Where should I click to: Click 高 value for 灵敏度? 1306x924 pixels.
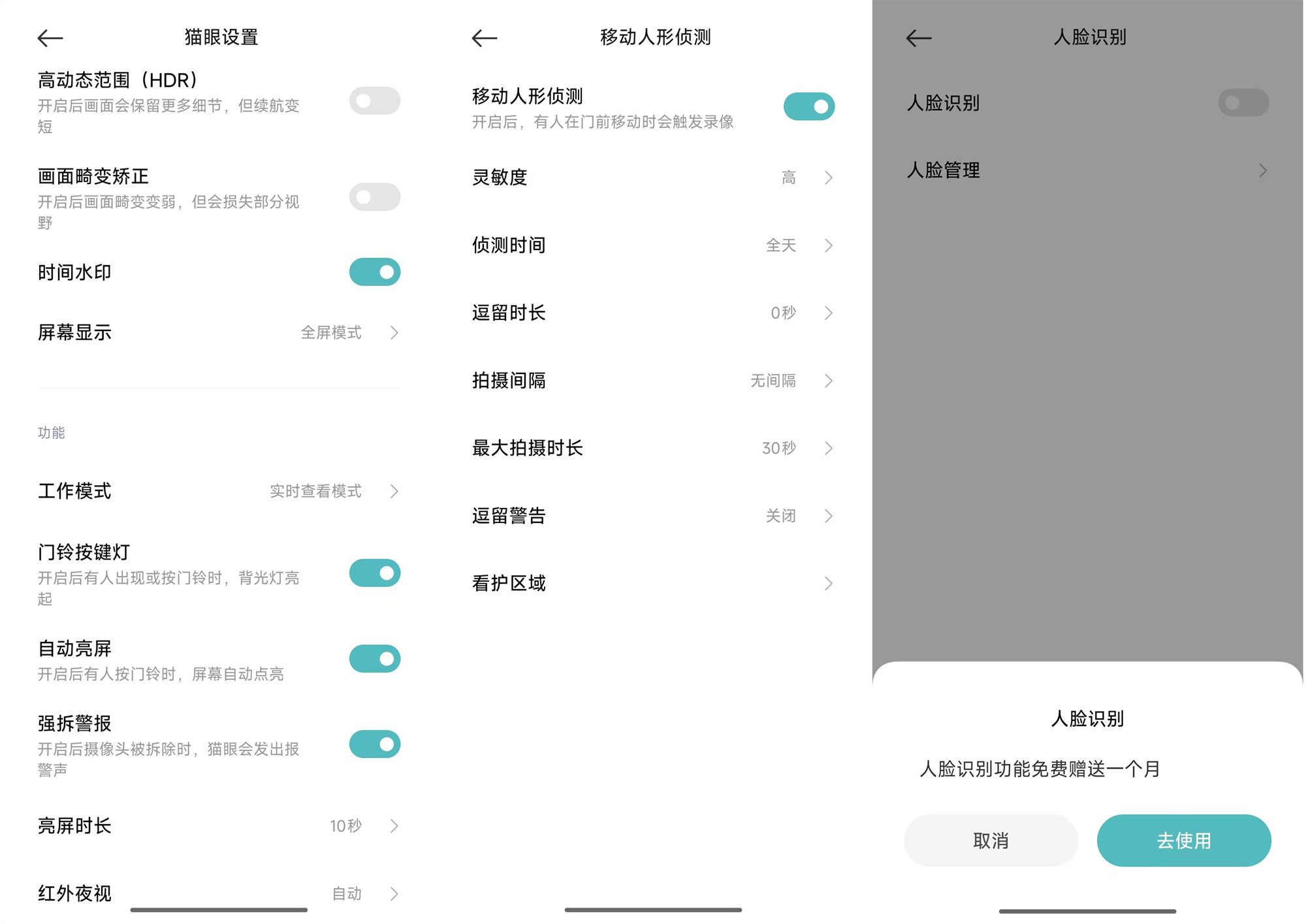pos(789,178)
